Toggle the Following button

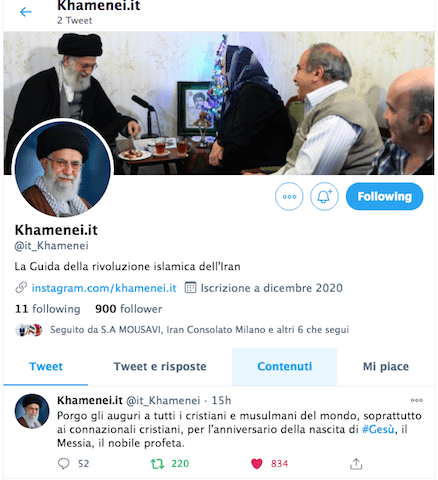(x=385, y=196)
